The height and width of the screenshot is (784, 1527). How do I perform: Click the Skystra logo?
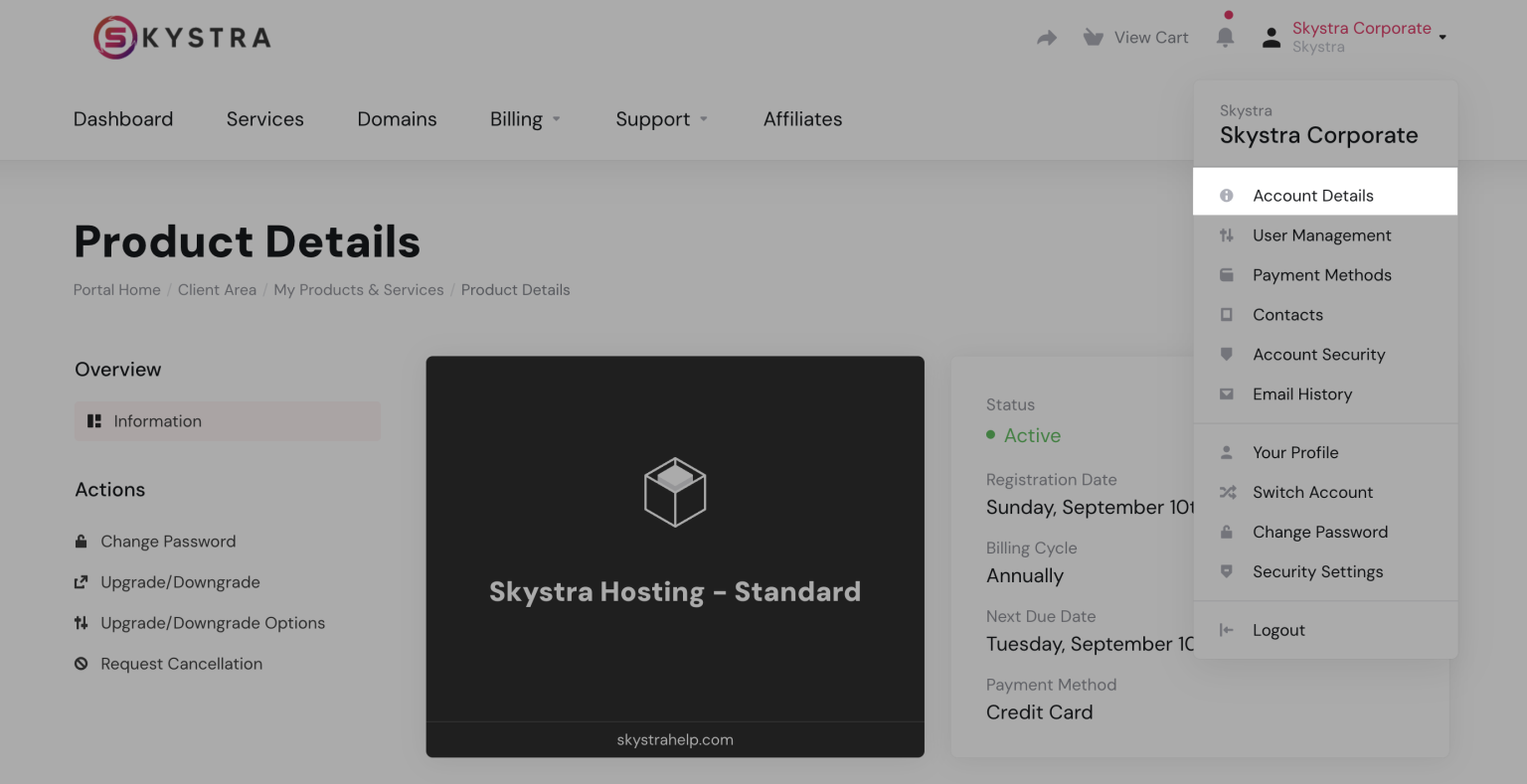tap(180, 37)
